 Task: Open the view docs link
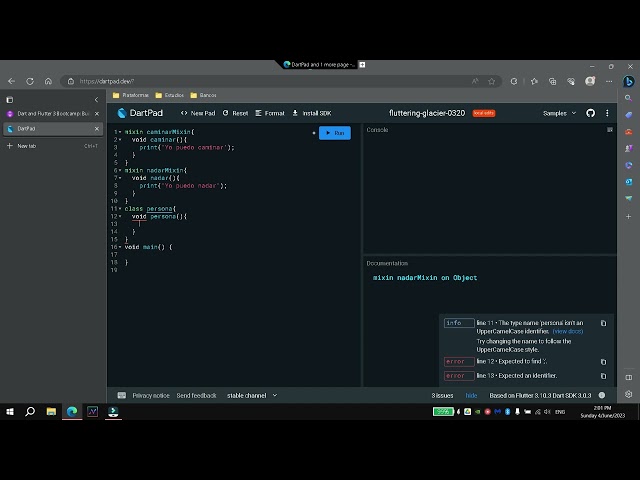568,331
